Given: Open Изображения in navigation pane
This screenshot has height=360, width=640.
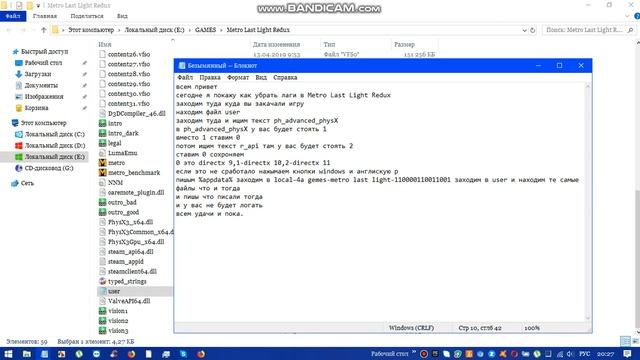Looking at the screenshot, I should coord(44,97).
